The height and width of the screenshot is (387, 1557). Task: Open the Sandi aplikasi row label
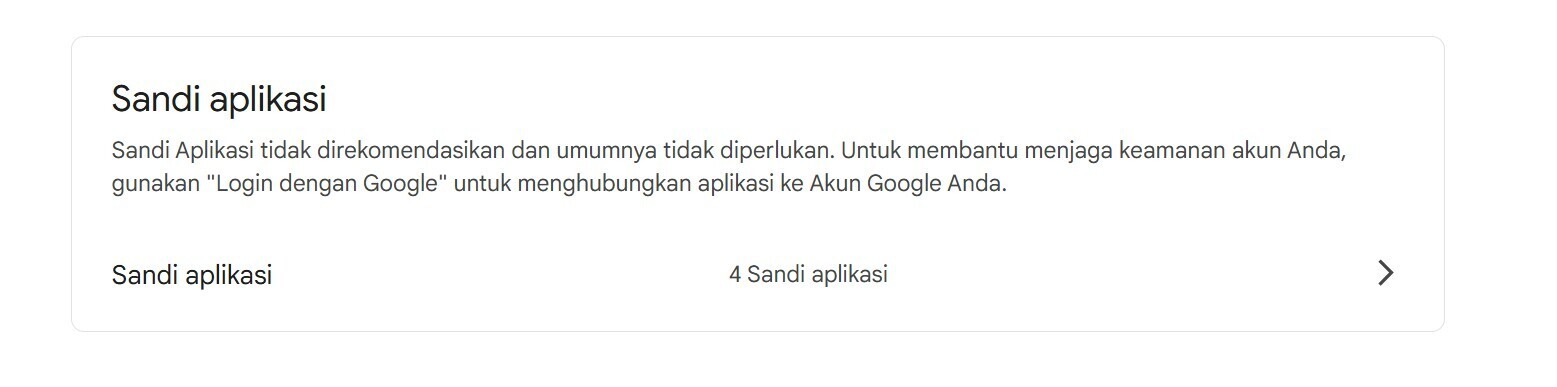tap(192, 275)
